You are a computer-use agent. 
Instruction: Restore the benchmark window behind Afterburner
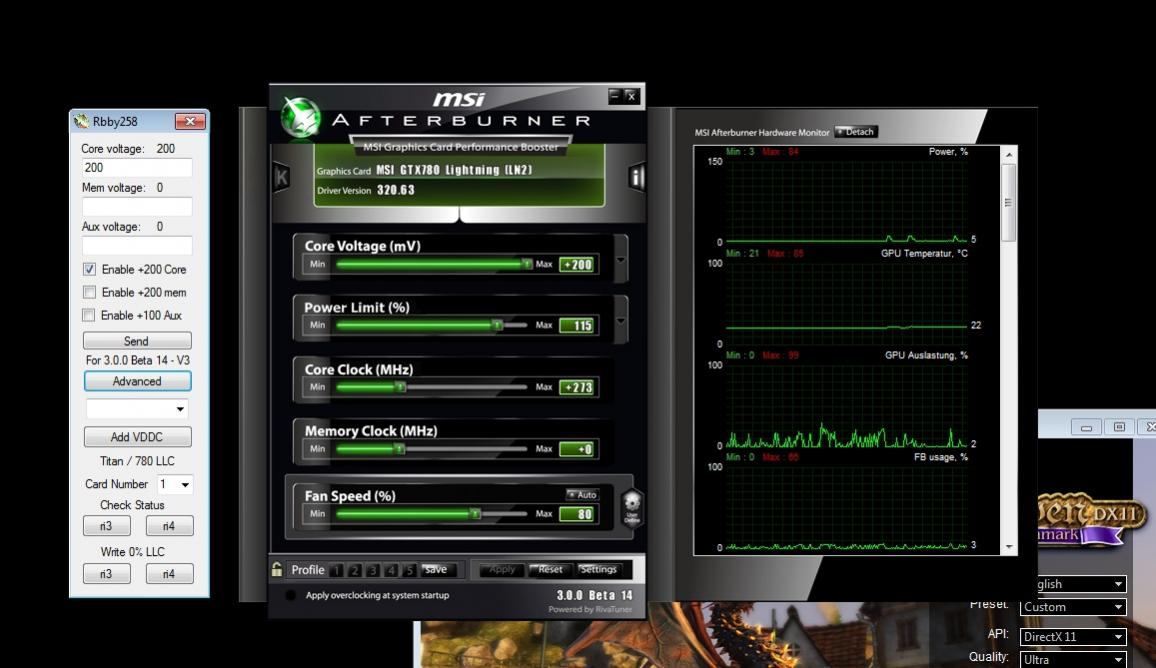coord(1119,427)
